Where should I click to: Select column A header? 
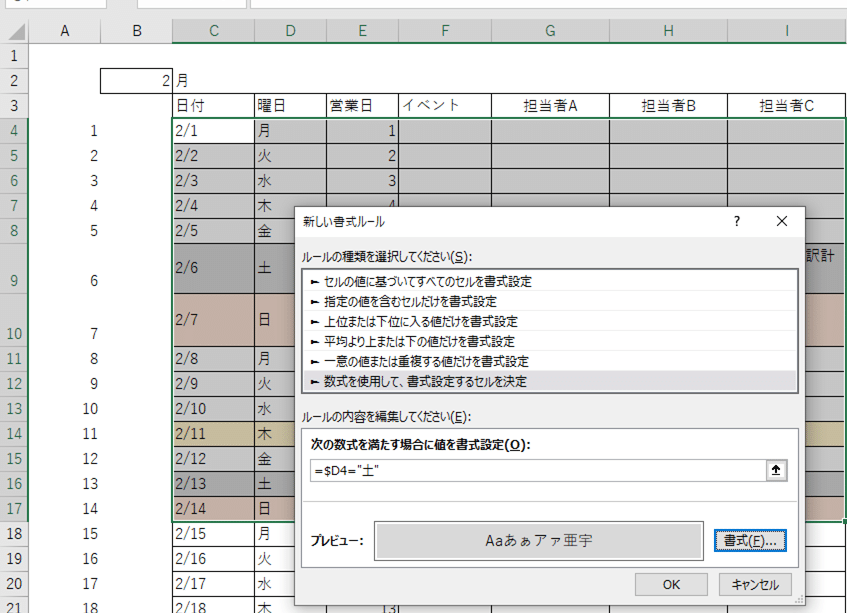pyautogui.click(x=64, y=31)
